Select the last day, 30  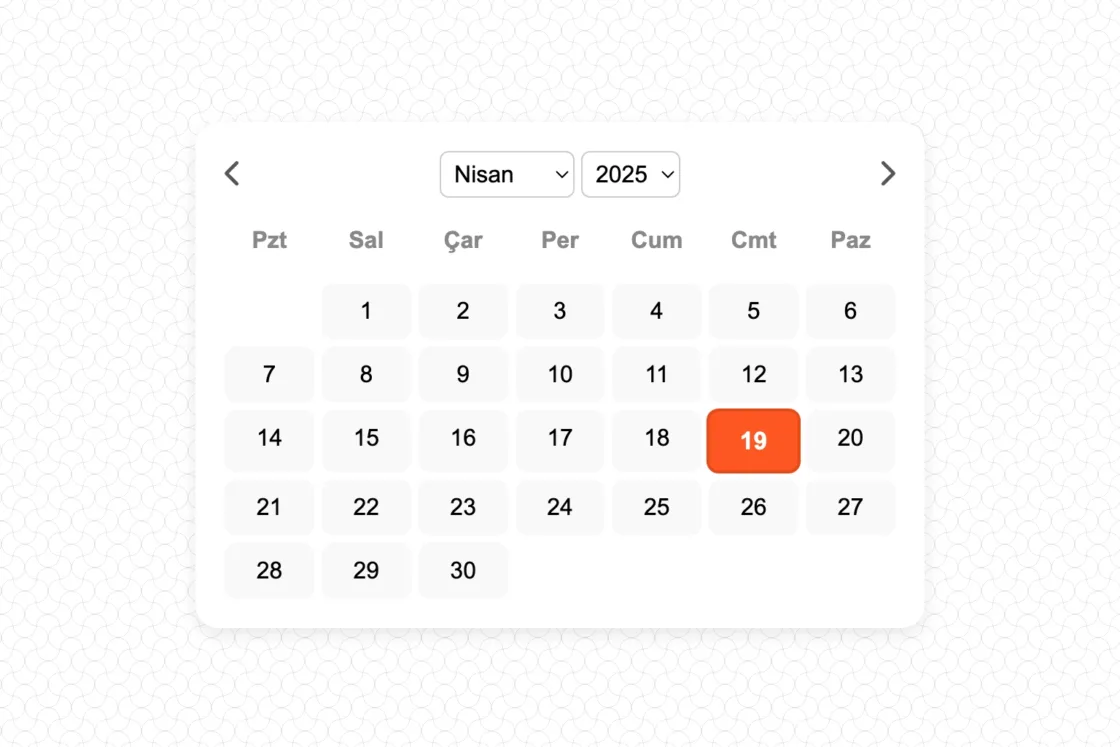463,570
